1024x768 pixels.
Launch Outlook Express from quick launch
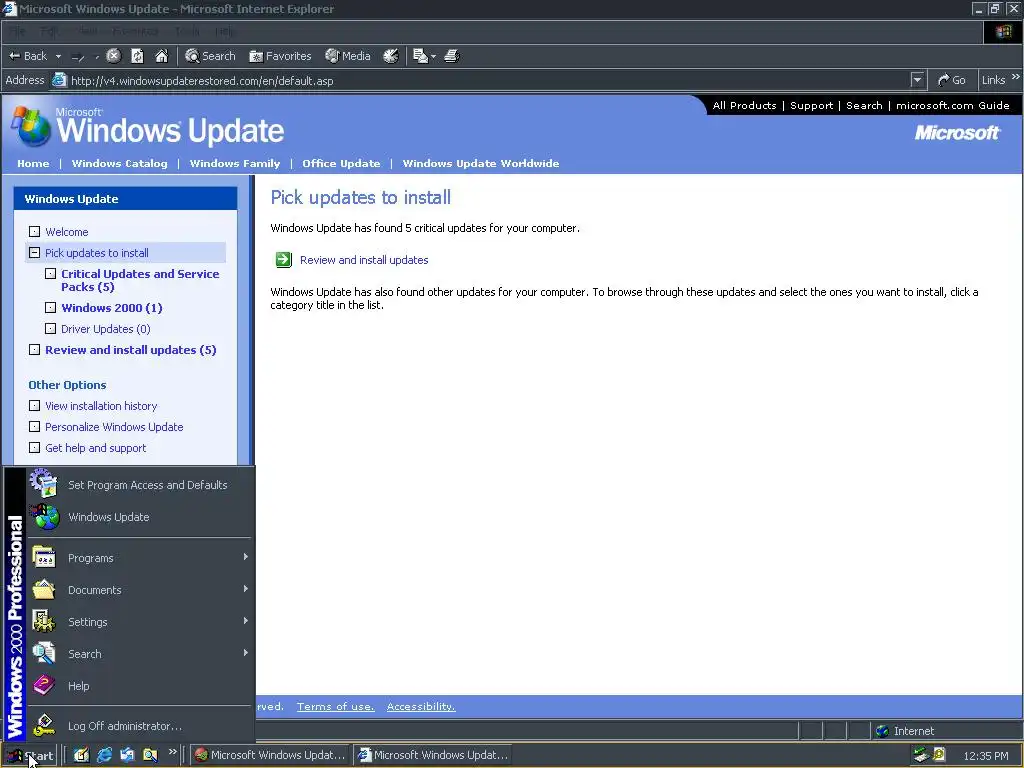coord(127,755)
